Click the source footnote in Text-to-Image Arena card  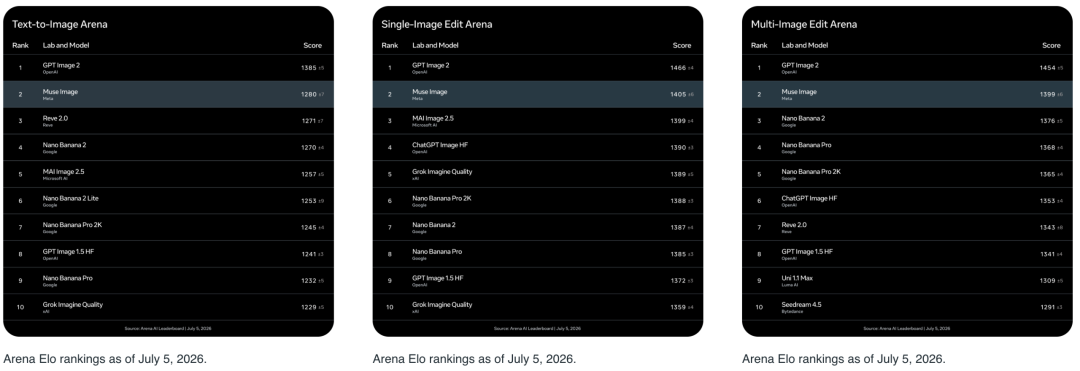pos(168,328)
